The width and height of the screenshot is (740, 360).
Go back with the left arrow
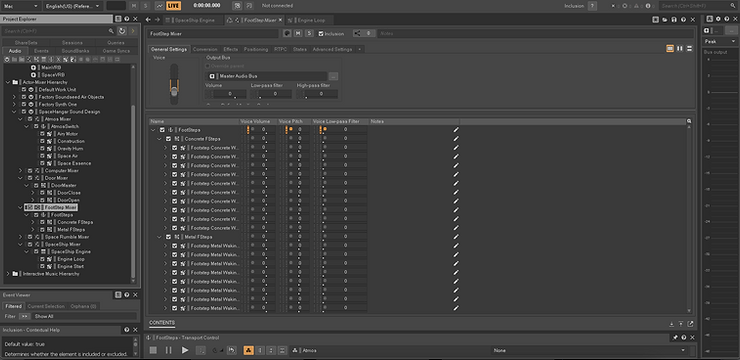pyautogui.click(x=148, y=20)
